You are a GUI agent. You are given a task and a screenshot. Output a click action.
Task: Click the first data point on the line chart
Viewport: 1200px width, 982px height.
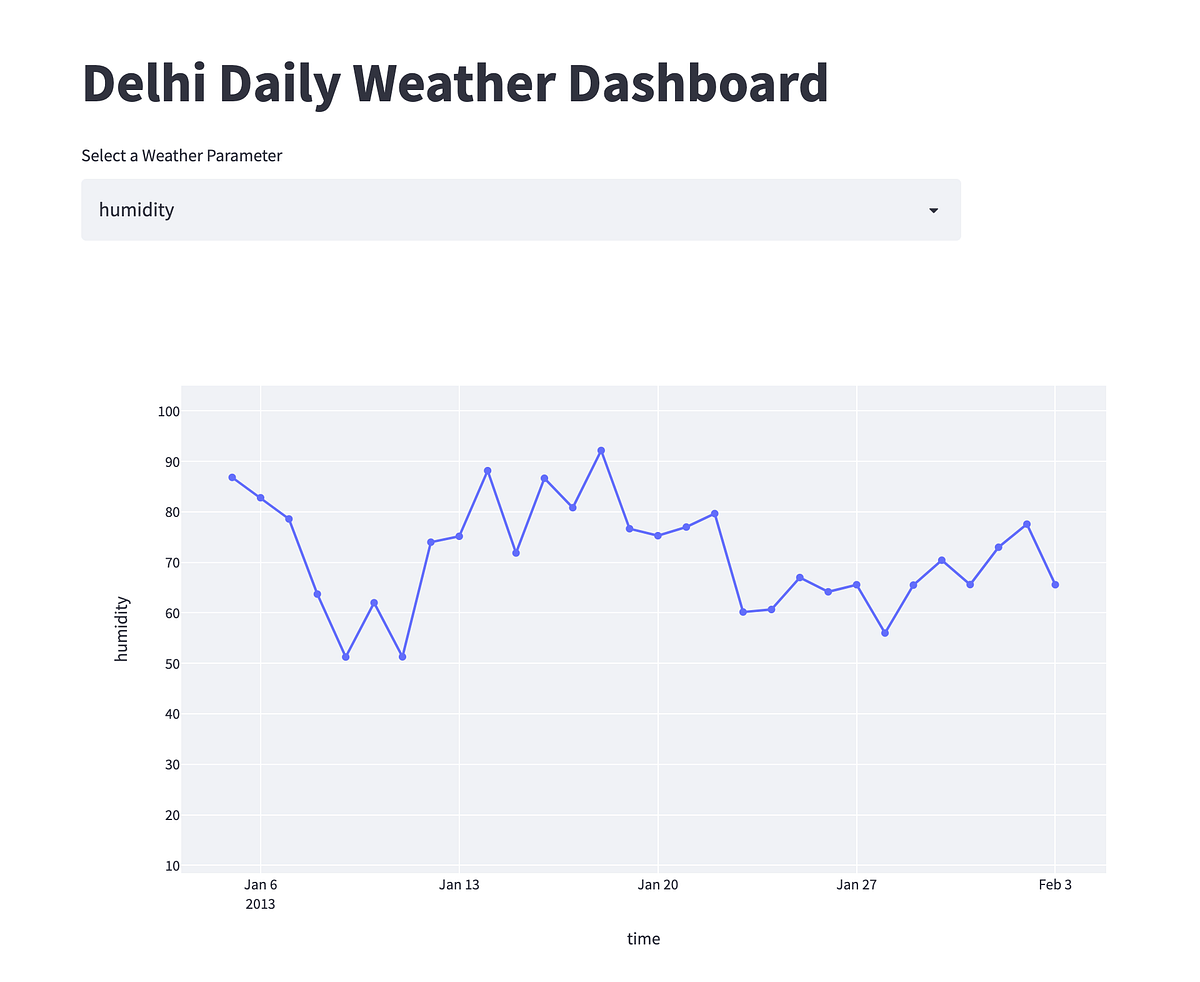(232, 477)
